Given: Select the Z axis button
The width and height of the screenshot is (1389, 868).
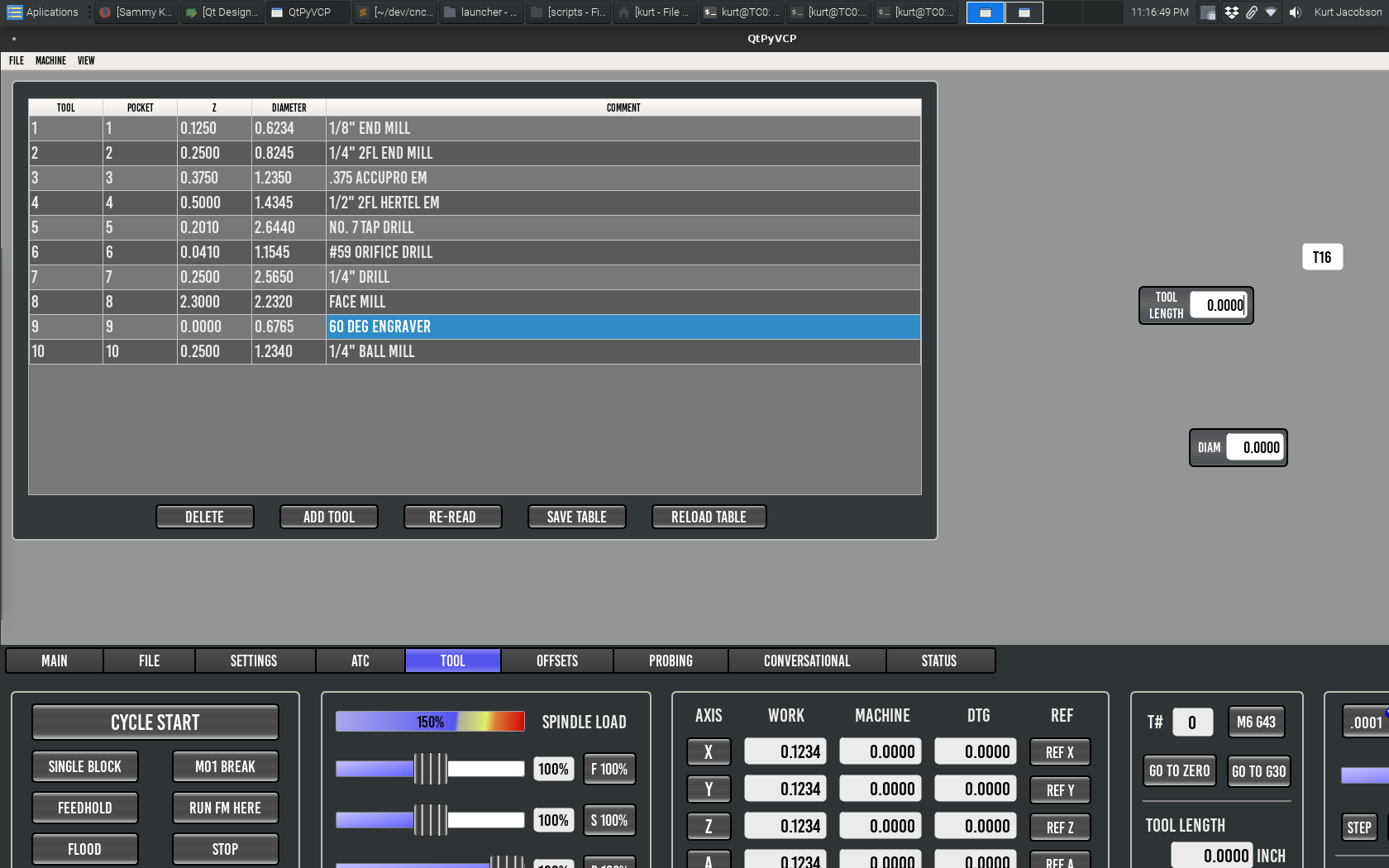Looking at the screenshot, I should [x=709, y=827].
